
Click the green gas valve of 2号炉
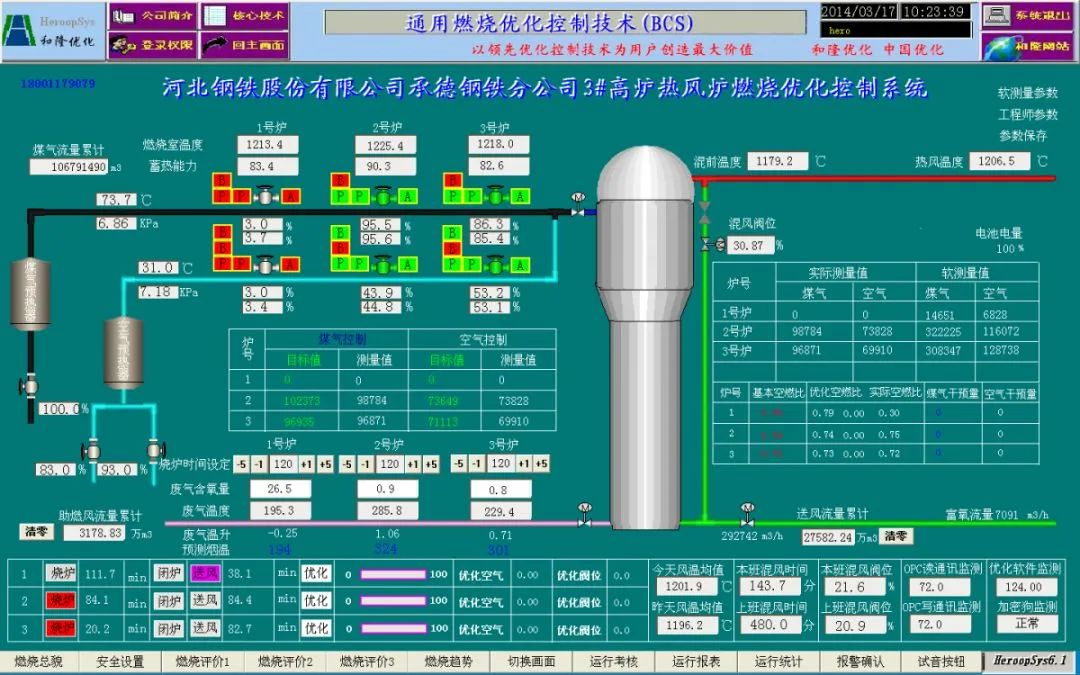[x=383, y=196]
